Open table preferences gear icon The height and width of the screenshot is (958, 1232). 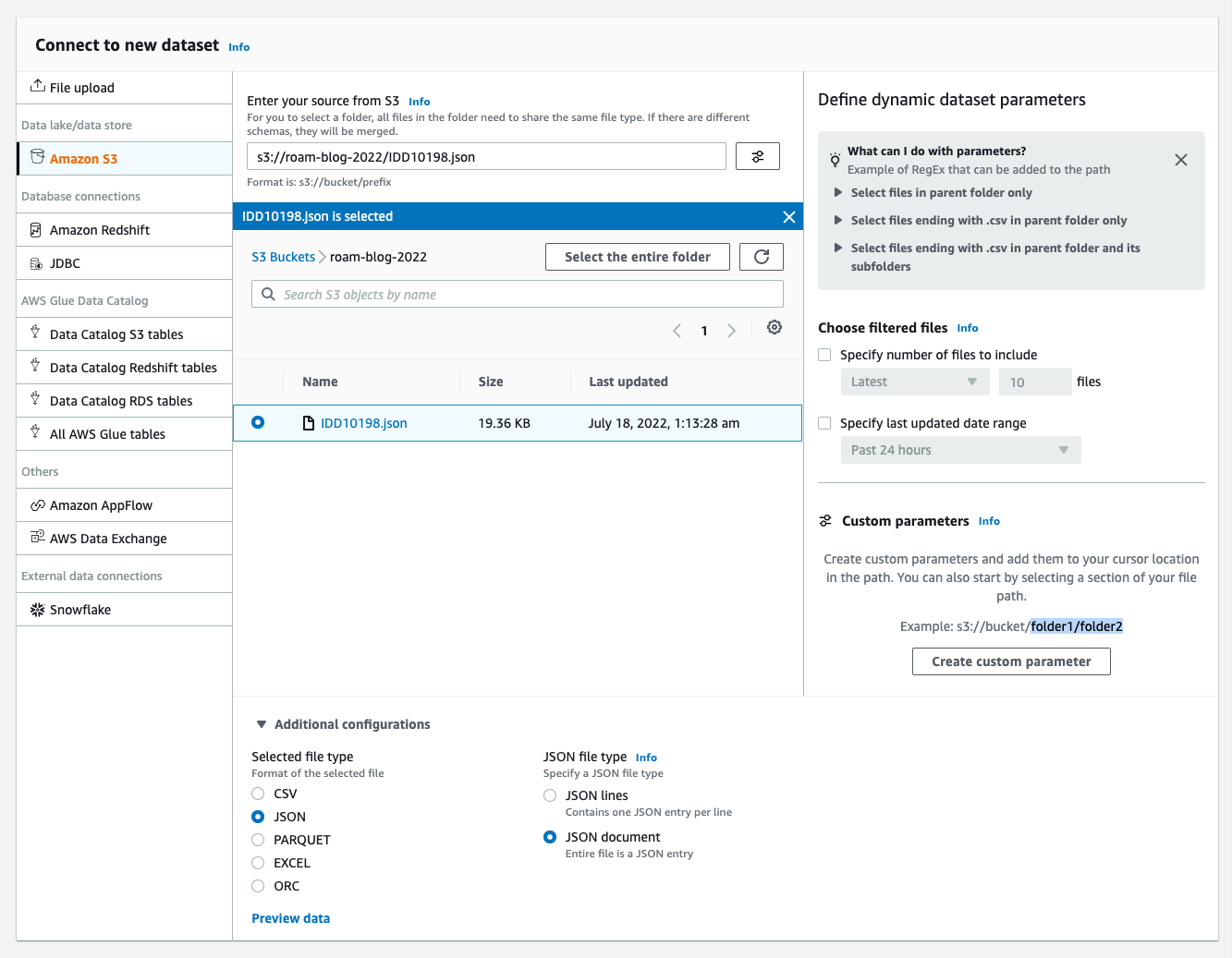775,327
